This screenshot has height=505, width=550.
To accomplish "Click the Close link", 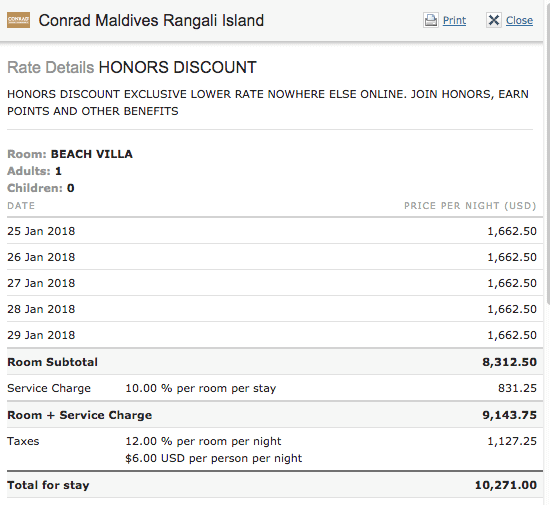I will click(519, 20).
